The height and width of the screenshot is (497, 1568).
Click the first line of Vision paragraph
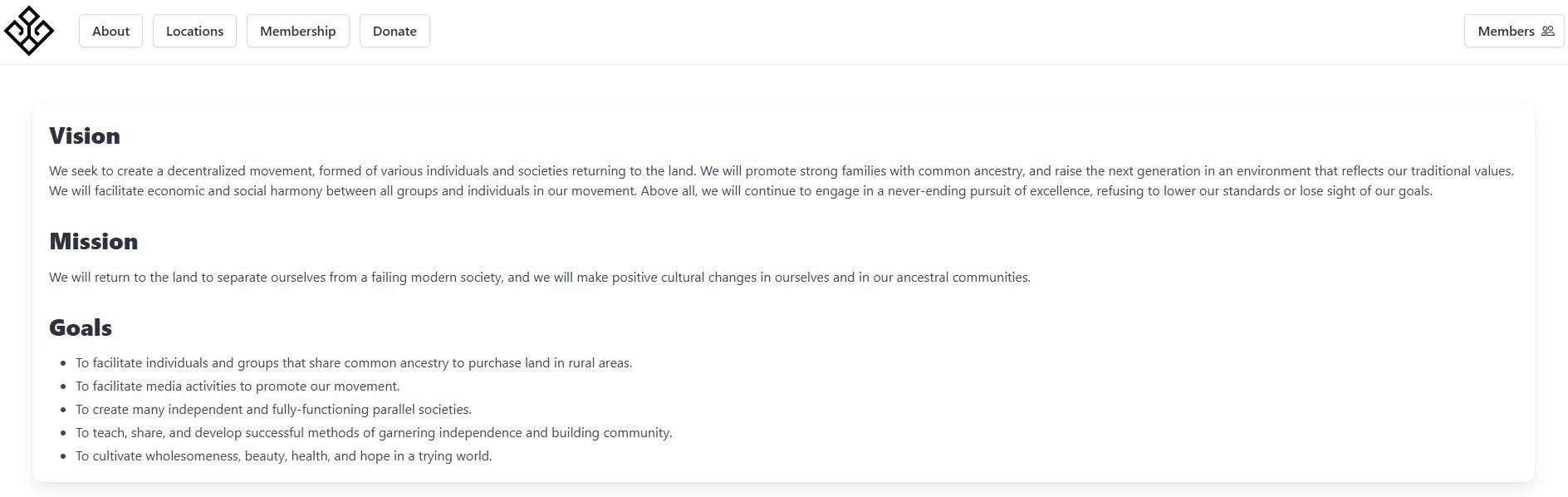(782, 171)
